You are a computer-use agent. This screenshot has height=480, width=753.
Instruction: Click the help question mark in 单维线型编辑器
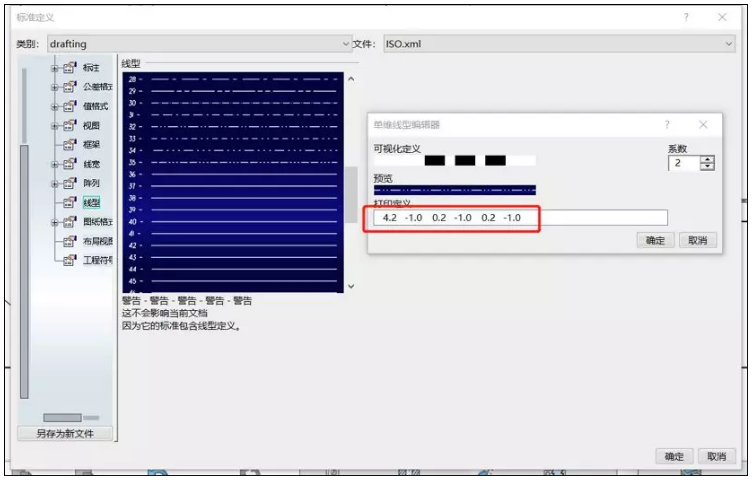tap(667, 125)
